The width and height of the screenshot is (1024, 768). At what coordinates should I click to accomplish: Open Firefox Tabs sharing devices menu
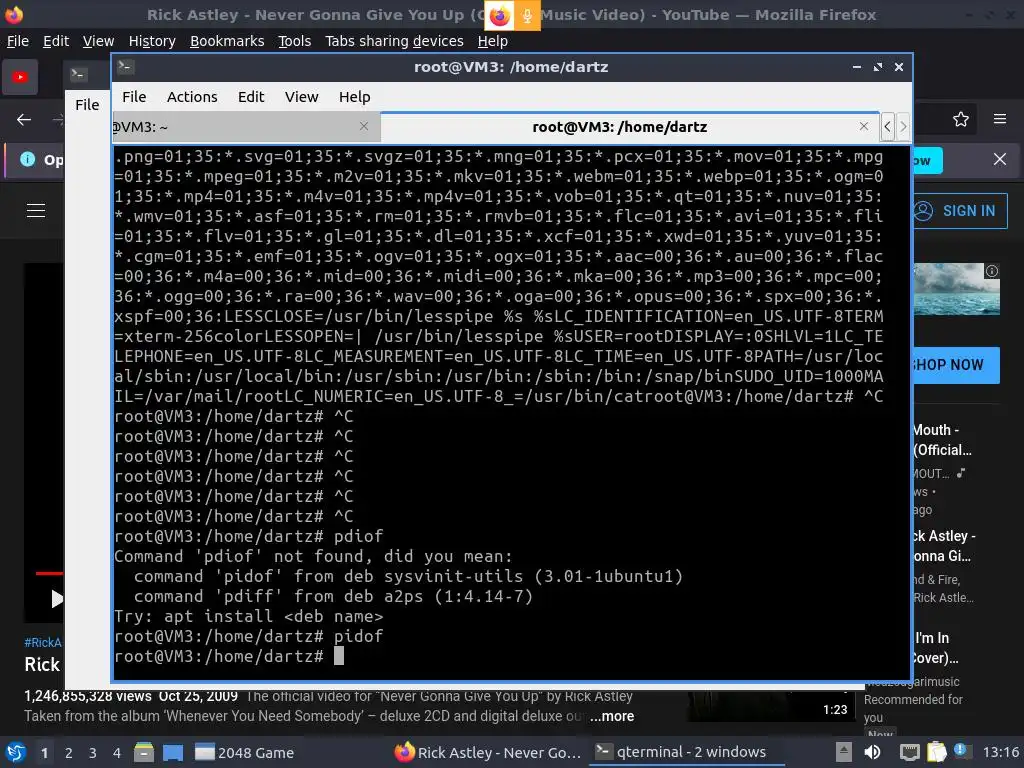(394, 41)
